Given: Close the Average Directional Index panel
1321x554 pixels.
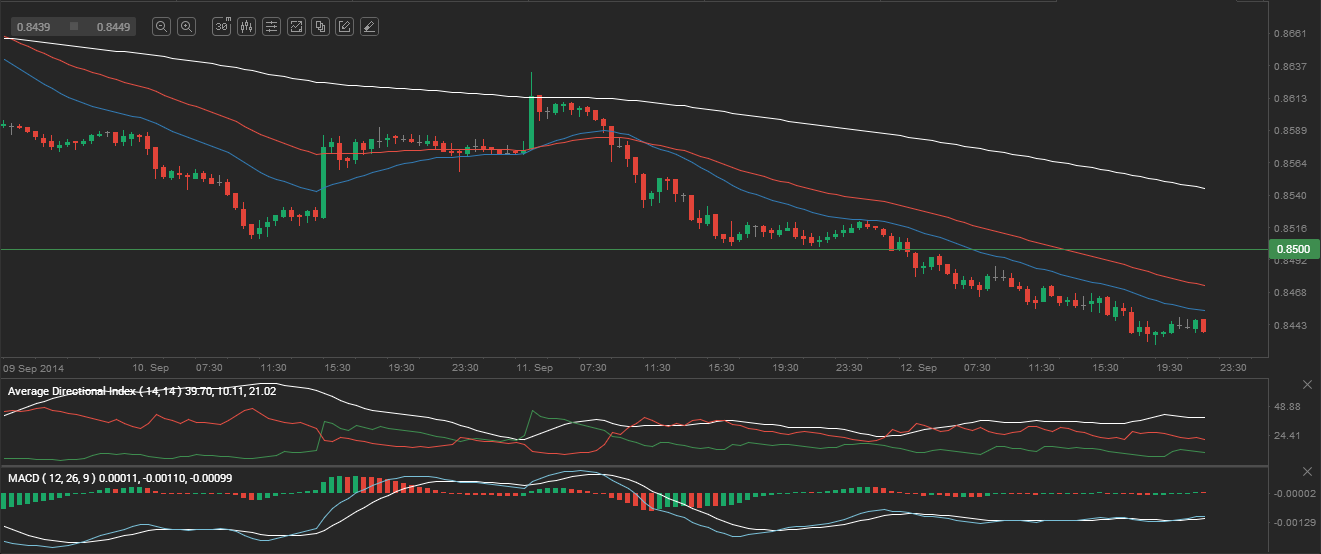Looking at the screenshot, I should click(x=1307, y=385).
